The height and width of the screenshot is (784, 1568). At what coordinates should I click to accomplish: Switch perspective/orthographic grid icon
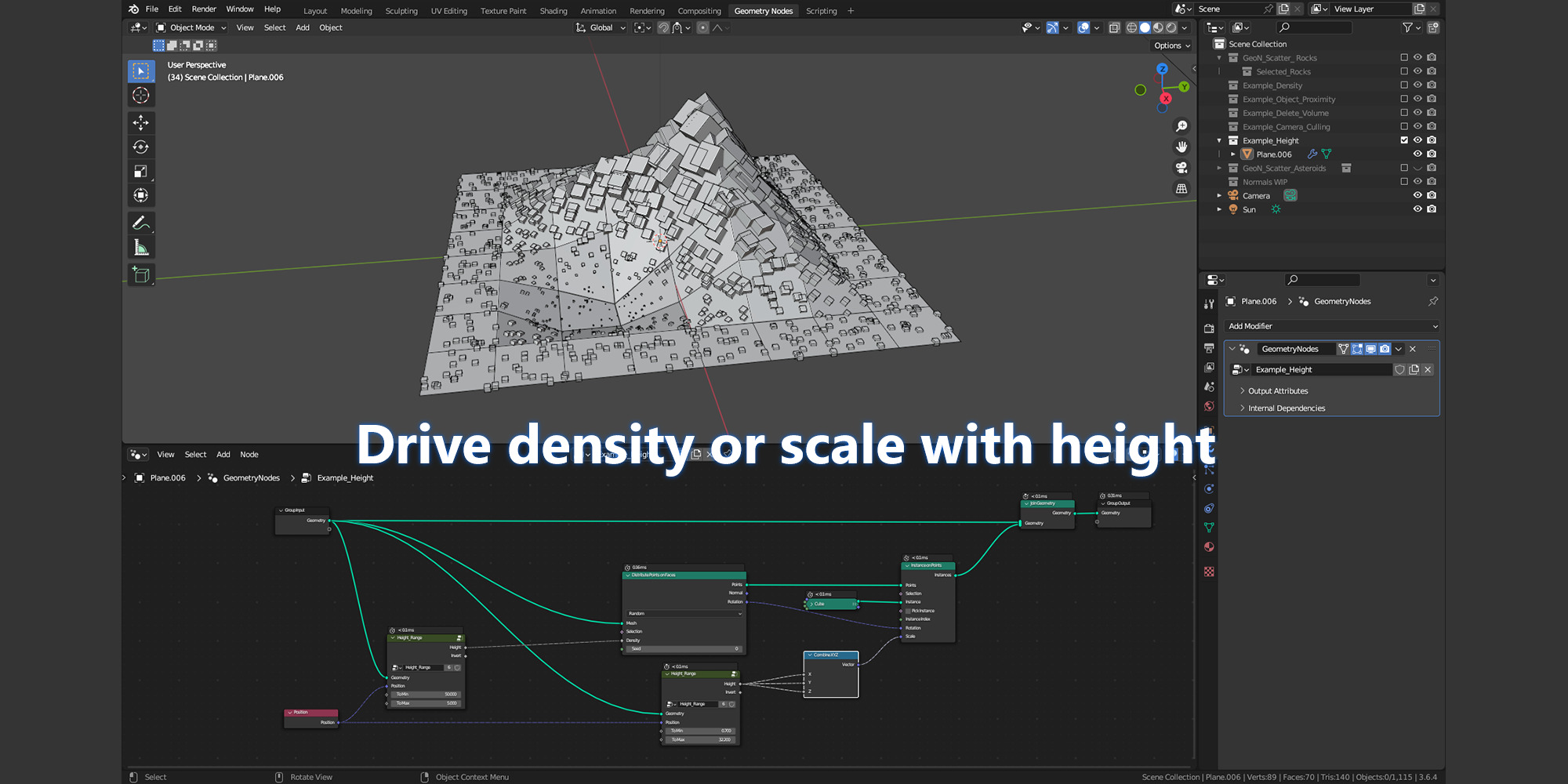(x=1181, y=188)
